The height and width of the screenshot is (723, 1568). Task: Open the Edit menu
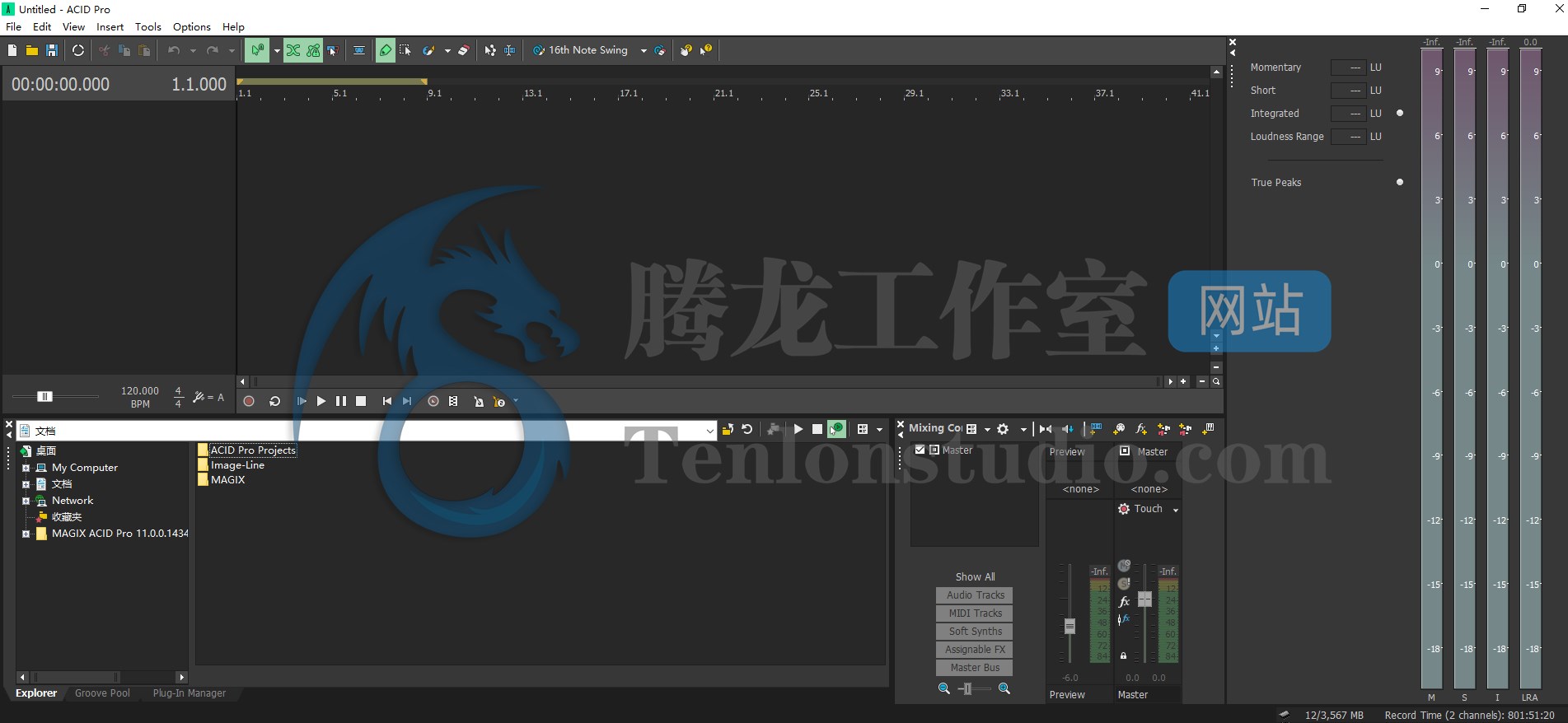(42, 26)
